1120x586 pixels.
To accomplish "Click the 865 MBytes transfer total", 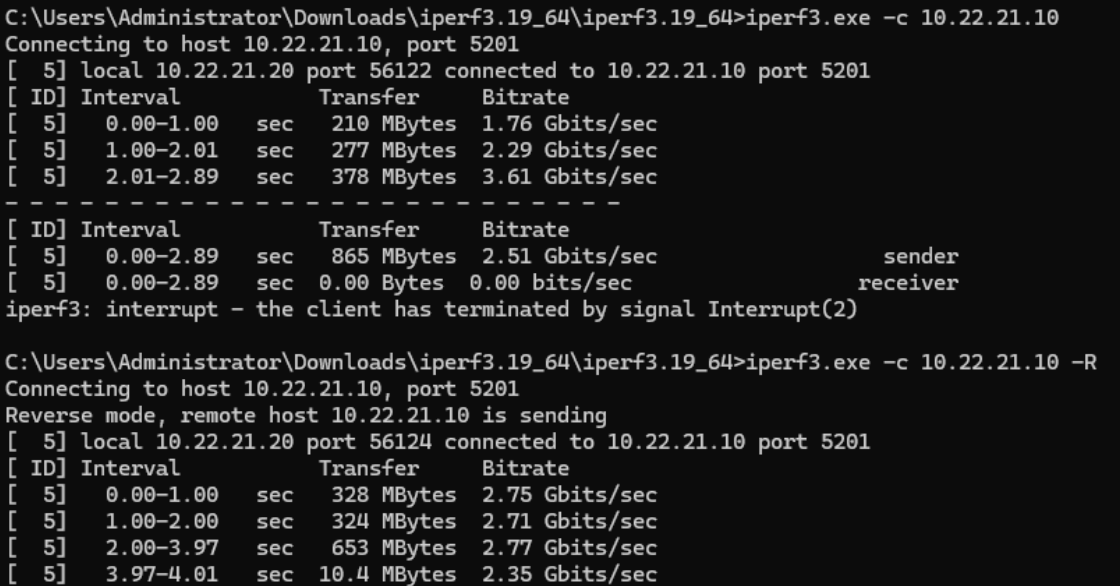I will 393,257.
